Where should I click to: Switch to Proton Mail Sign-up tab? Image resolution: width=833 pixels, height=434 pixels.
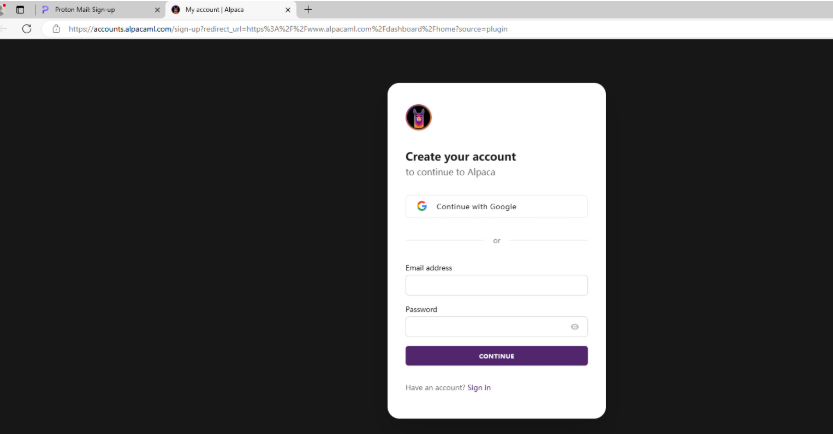pos(90,10)
